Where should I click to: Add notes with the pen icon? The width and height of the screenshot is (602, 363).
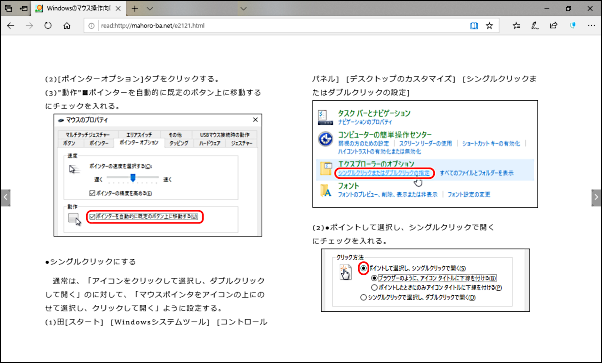click(x=535, y=26)
